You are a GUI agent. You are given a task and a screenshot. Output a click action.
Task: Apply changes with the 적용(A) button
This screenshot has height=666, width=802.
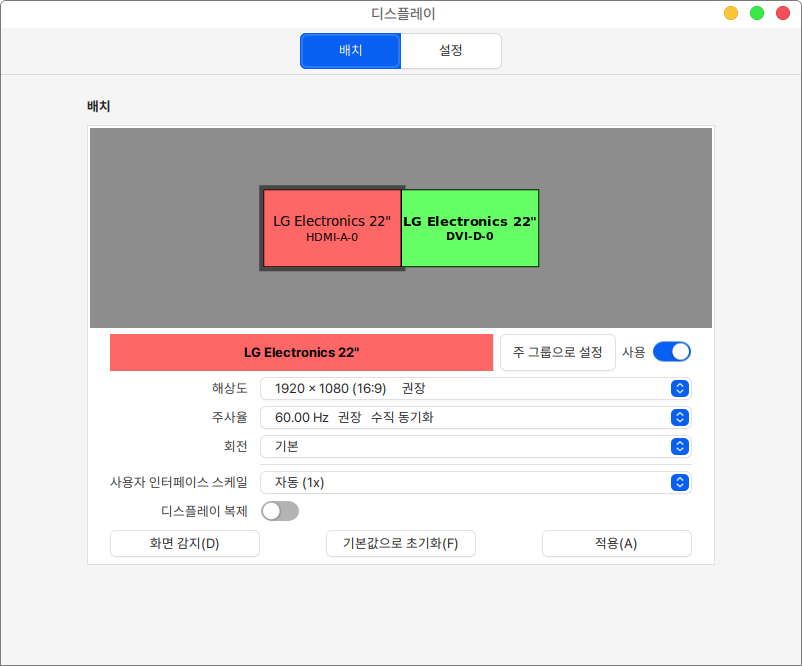point(616,544)
